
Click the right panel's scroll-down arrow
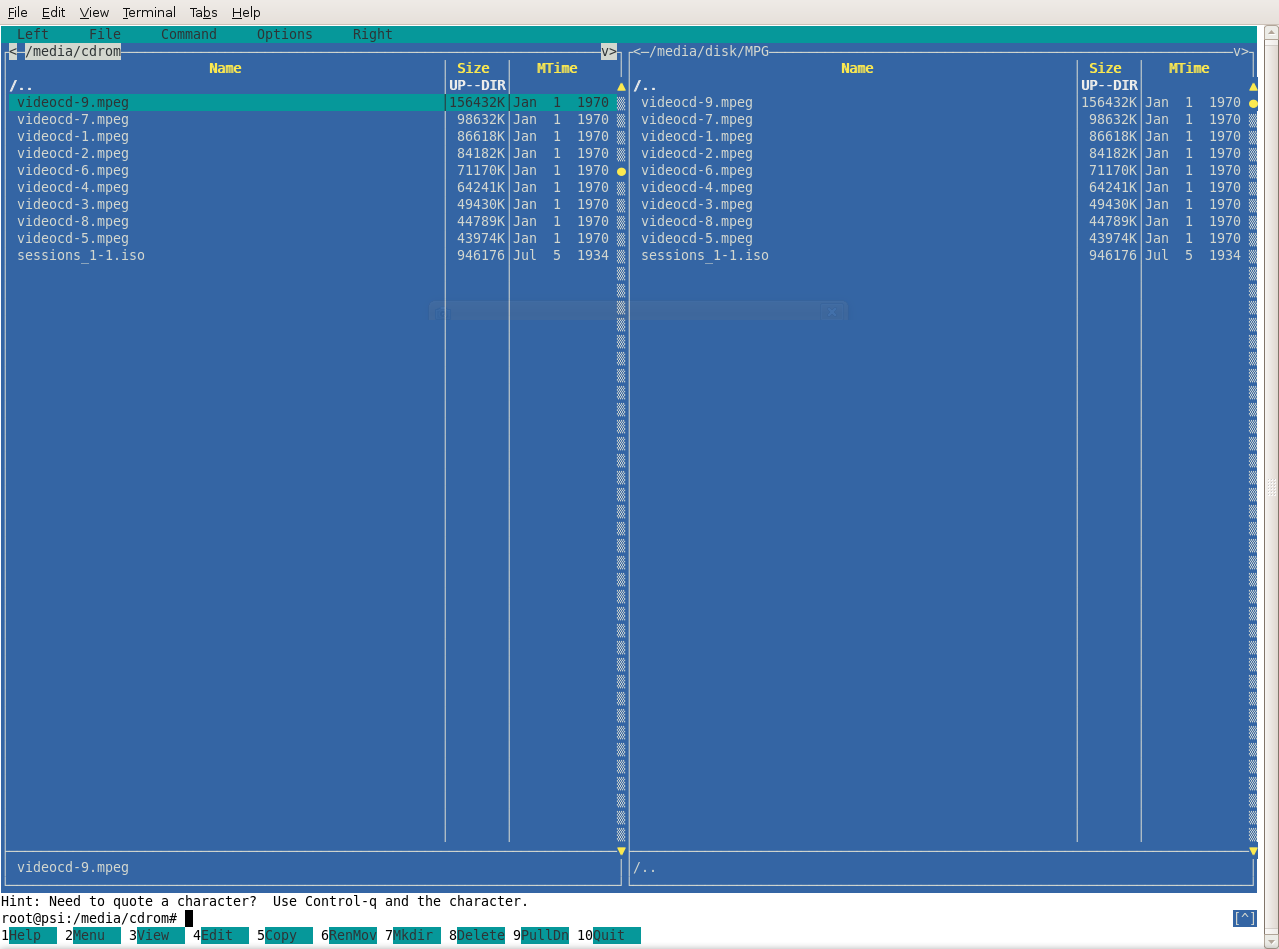click(x=1253, y=851)
